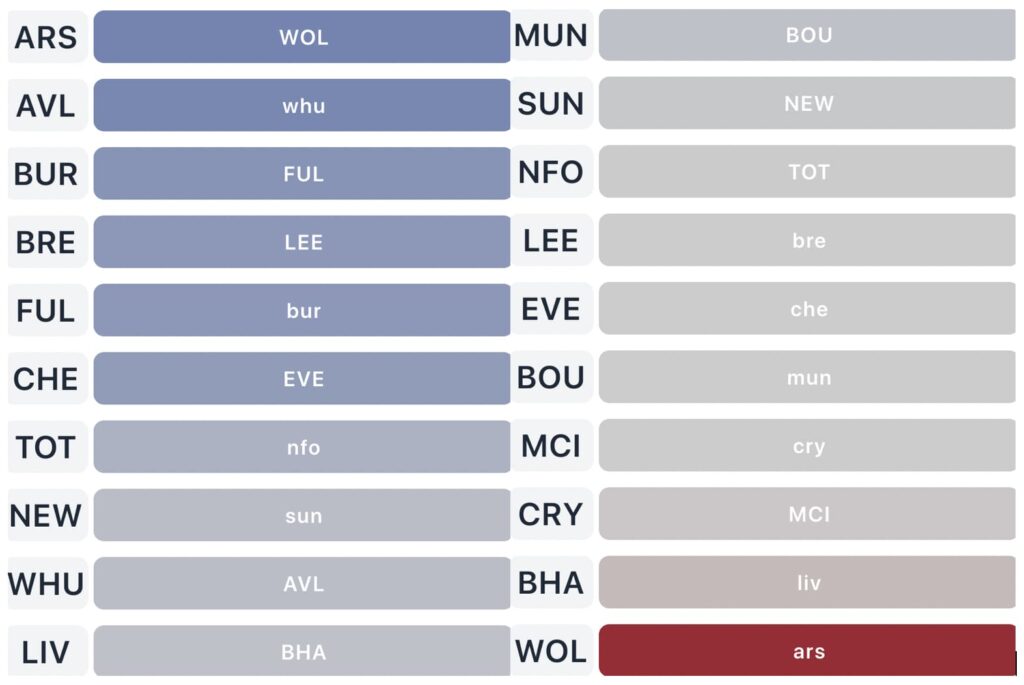Click the nfo fixture bar beside TOT
This screenshot has height=685, width=1024.
tap(302, 447)
